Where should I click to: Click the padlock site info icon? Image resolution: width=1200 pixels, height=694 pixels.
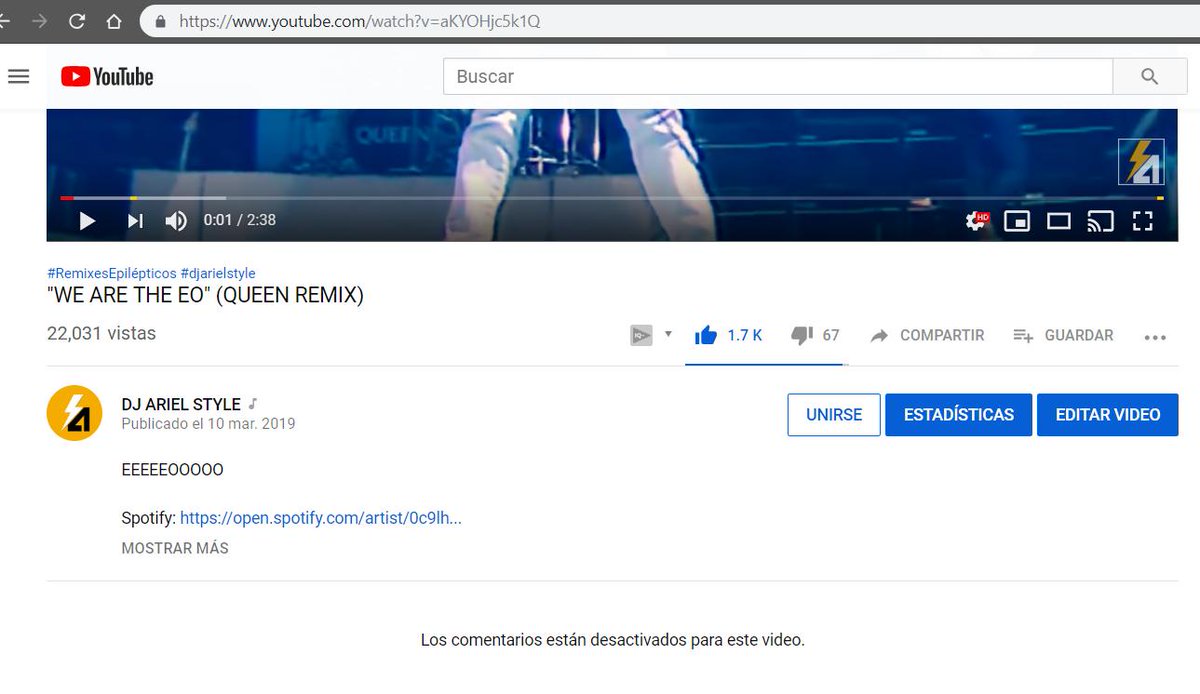(x=160, y=21)
